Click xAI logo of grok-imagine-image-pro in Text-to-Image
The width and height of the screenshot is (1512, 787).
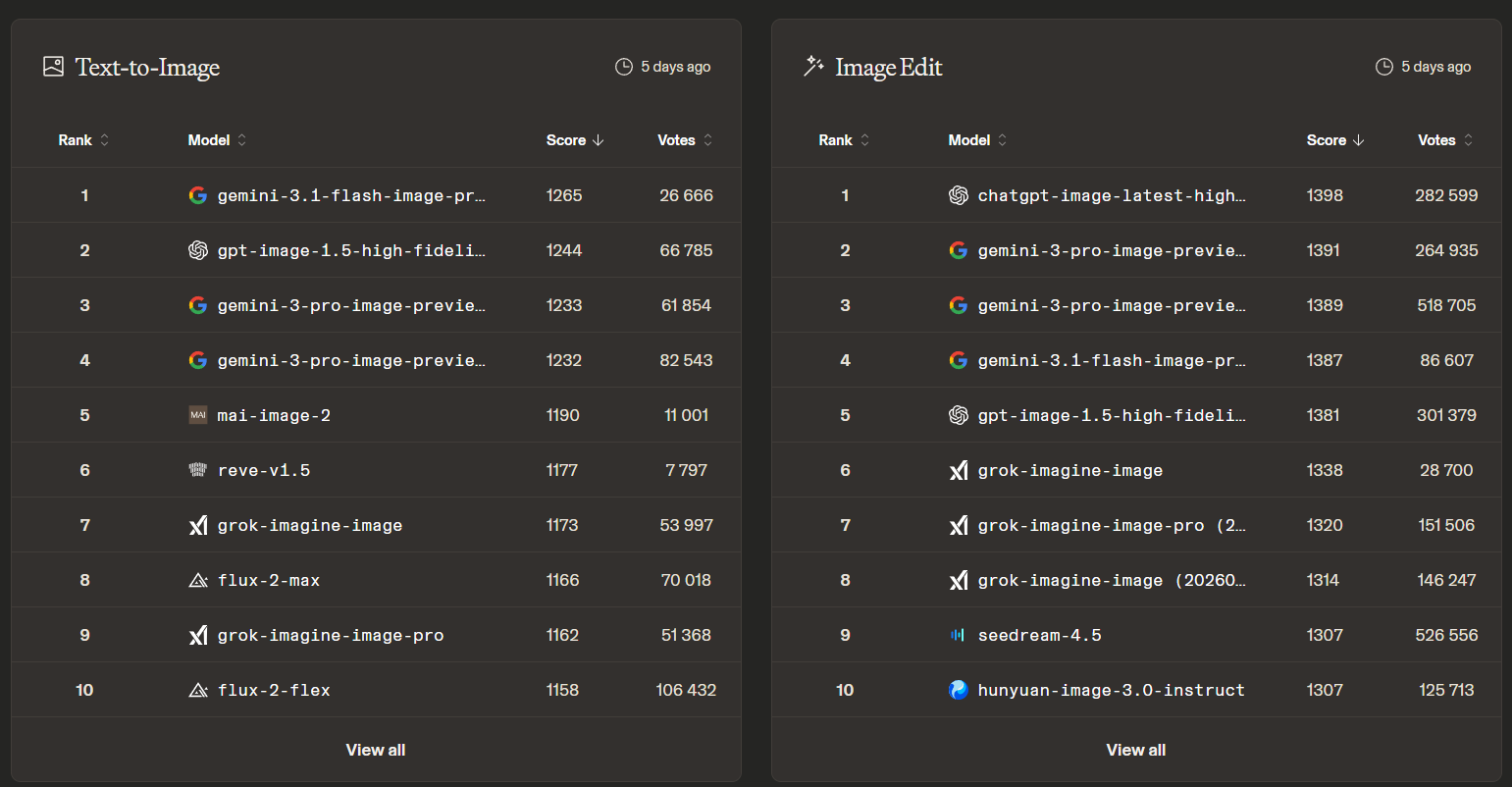pyautogui.click(x=198, y=635)
